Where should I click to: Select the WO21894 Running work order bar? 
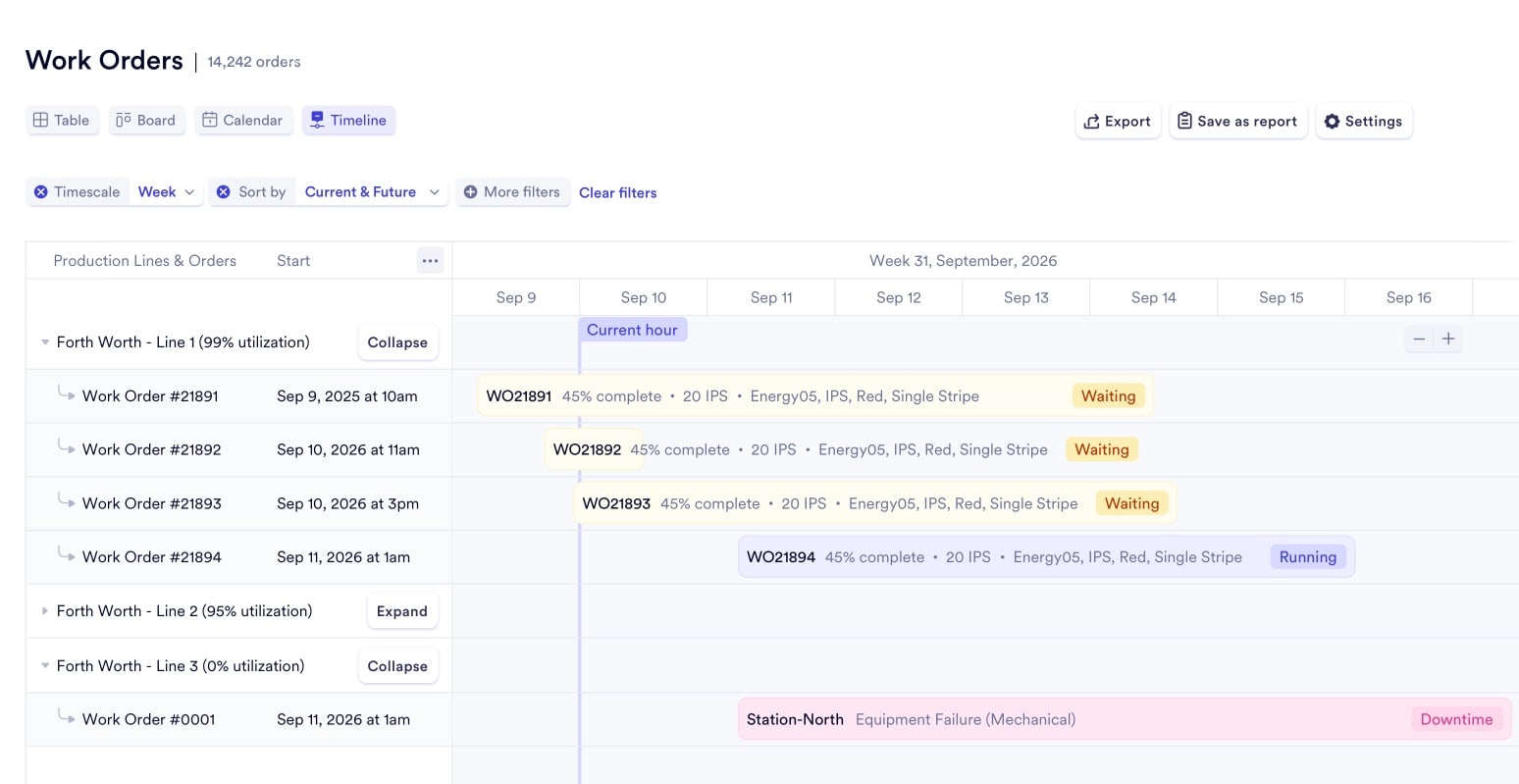1045,556
